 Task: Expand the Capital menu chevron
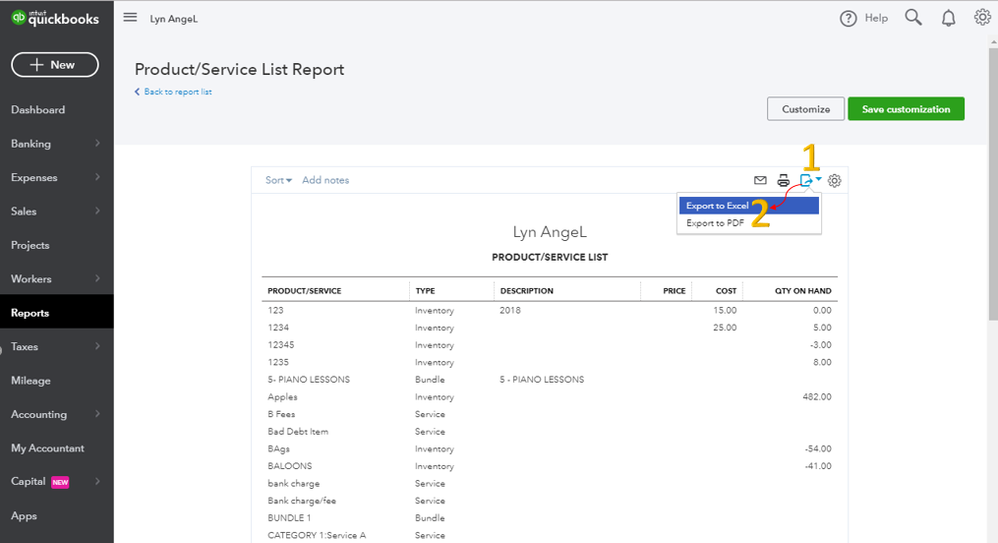coord(97,481)
